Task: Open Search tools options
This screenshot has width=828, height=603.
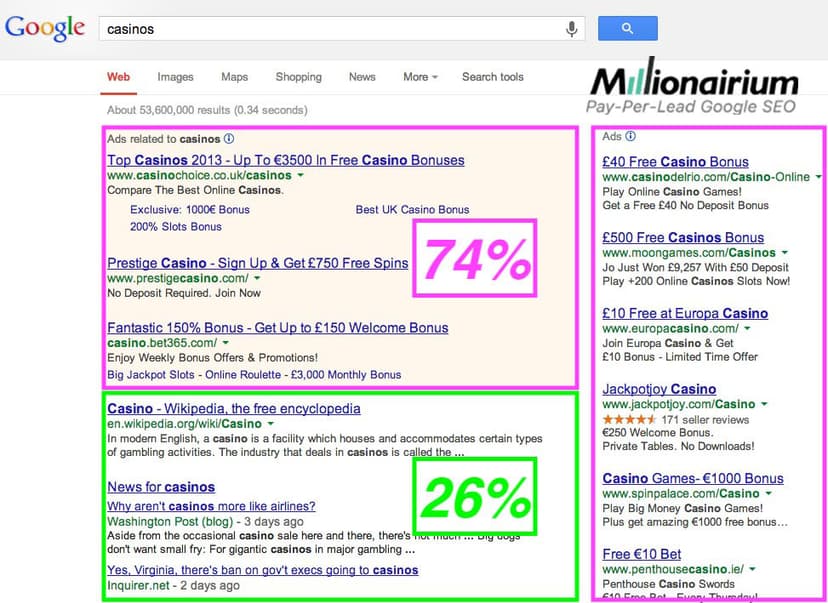Action: (x=492, y=77)
